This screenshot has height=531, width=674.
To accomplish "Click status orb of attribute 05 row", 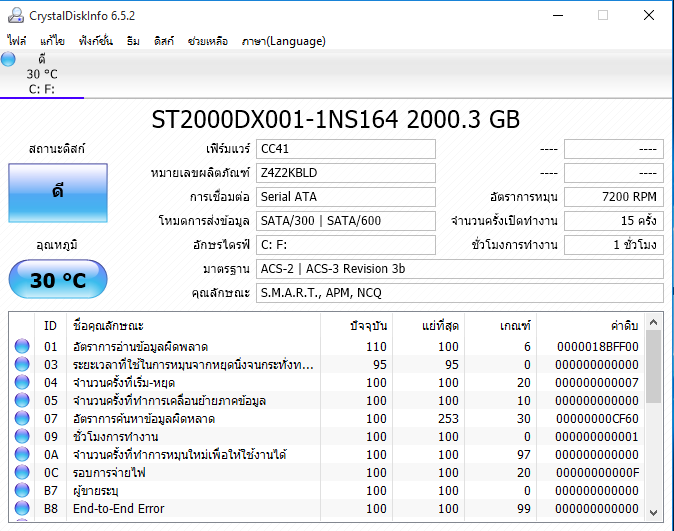I will pos(22,400).
